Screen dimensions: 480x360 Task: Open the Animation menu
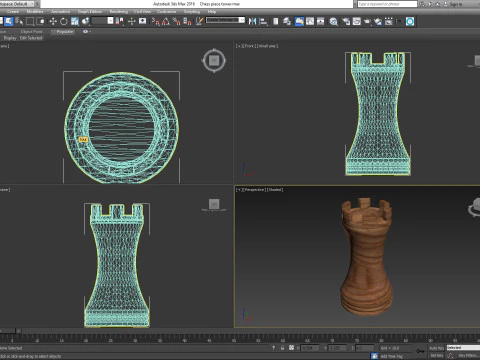(x=61, y=12)
